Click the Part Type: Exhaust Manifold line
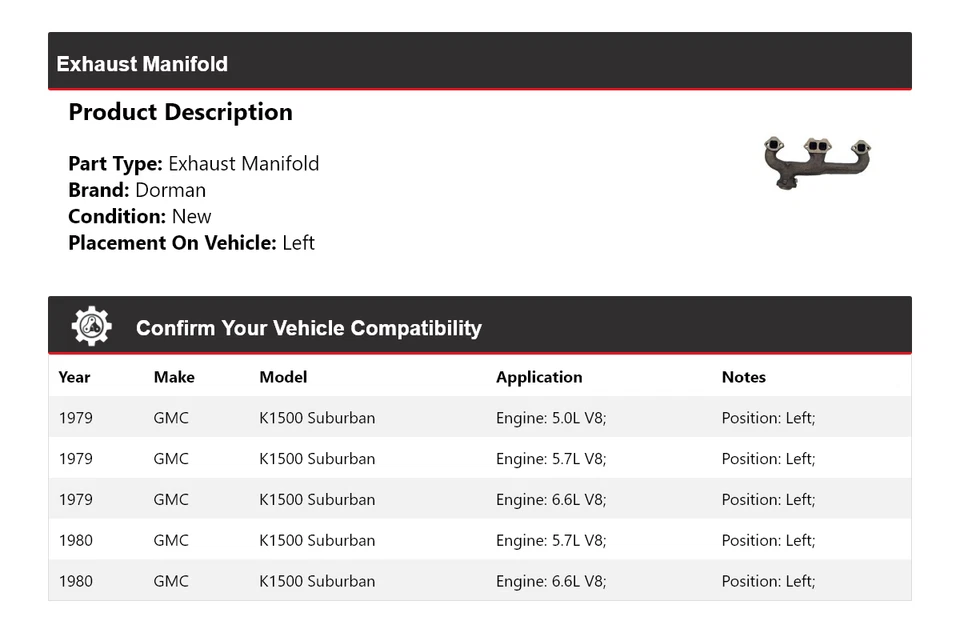This screenshot has height=633, width=960. point(194,164)
